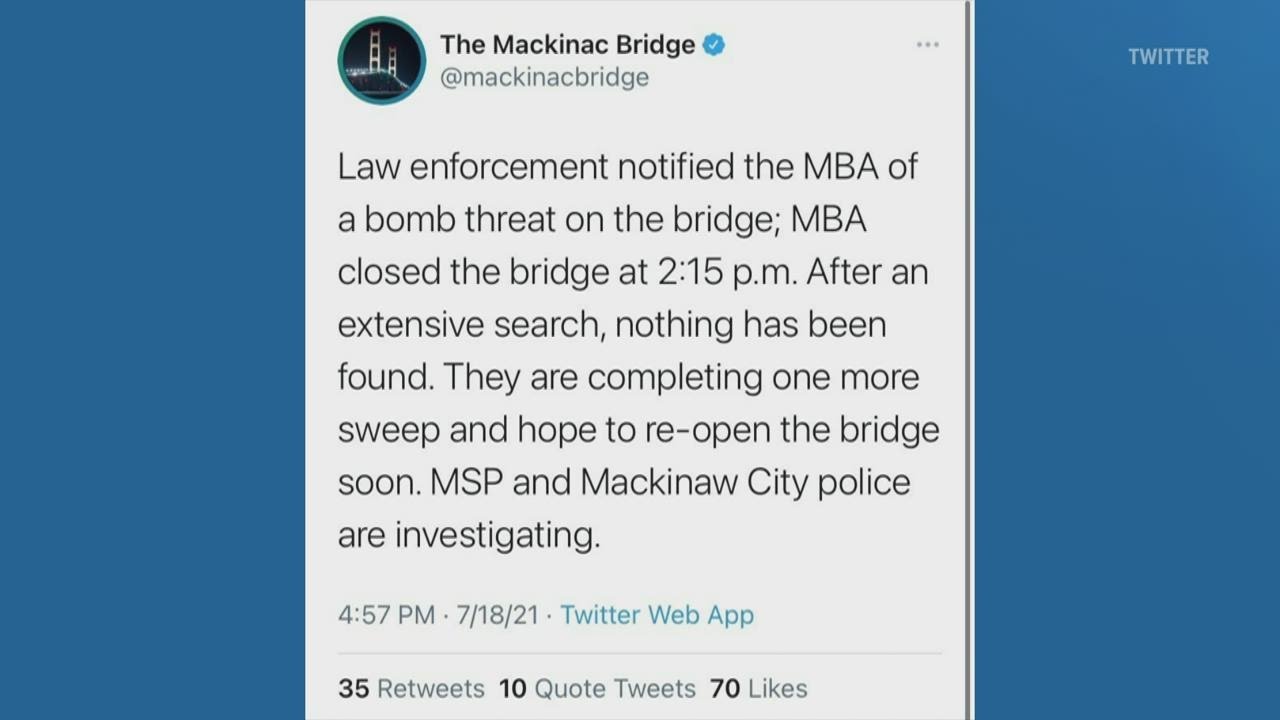Viewport: 1280px width, 720px height.
Task: Click "MSP" in the tweet text
Action: pos(466,482)
